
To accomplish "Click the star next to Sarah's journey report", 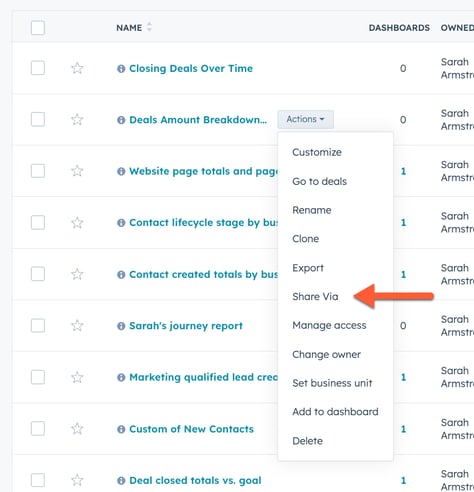I will pyautogui.click(x=77, y=325).
